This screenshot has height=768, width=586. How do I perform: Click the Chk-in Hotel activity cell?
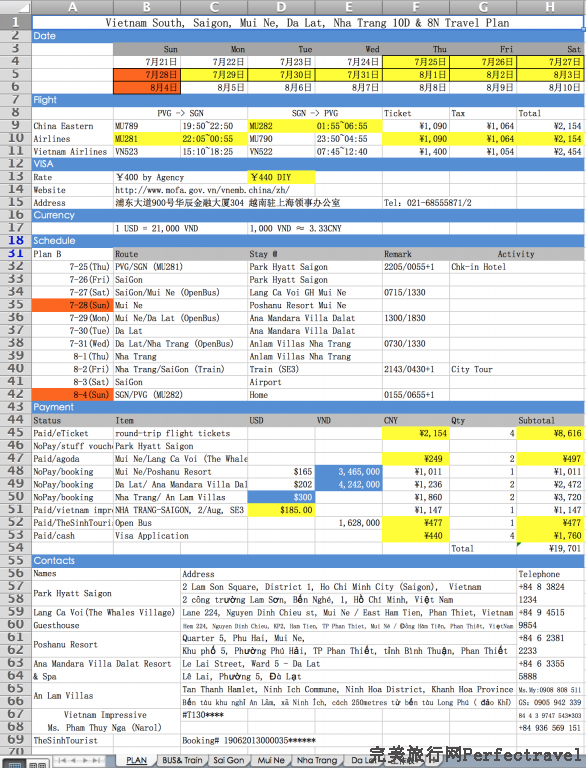[517, 267]
